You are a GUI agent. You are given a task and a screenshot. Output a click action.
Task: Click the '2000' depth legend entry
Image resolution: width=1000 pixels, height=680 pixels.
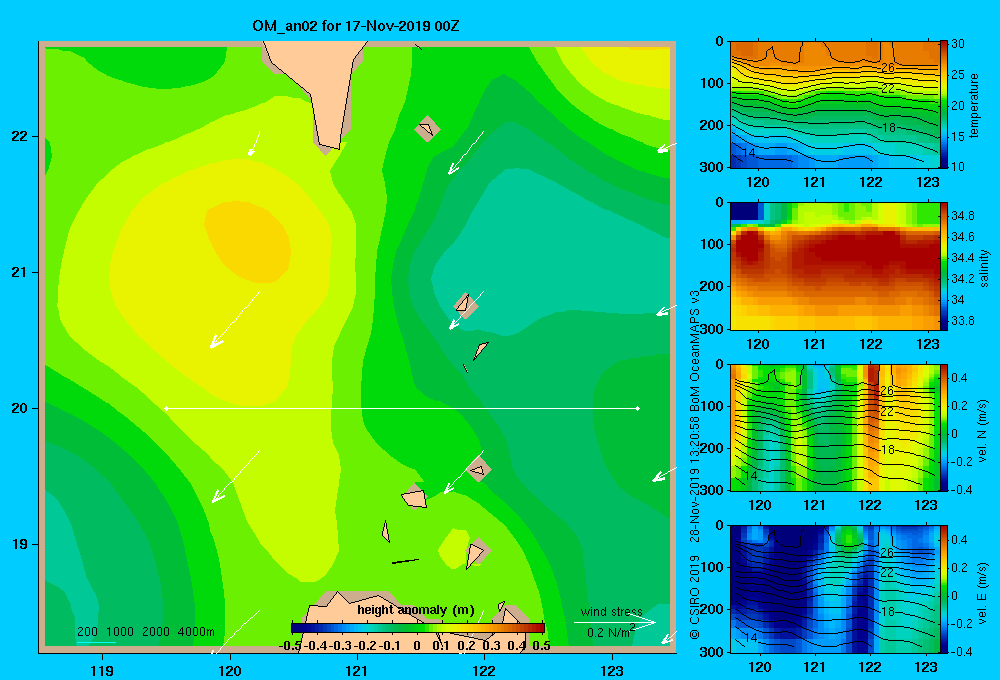156,632
